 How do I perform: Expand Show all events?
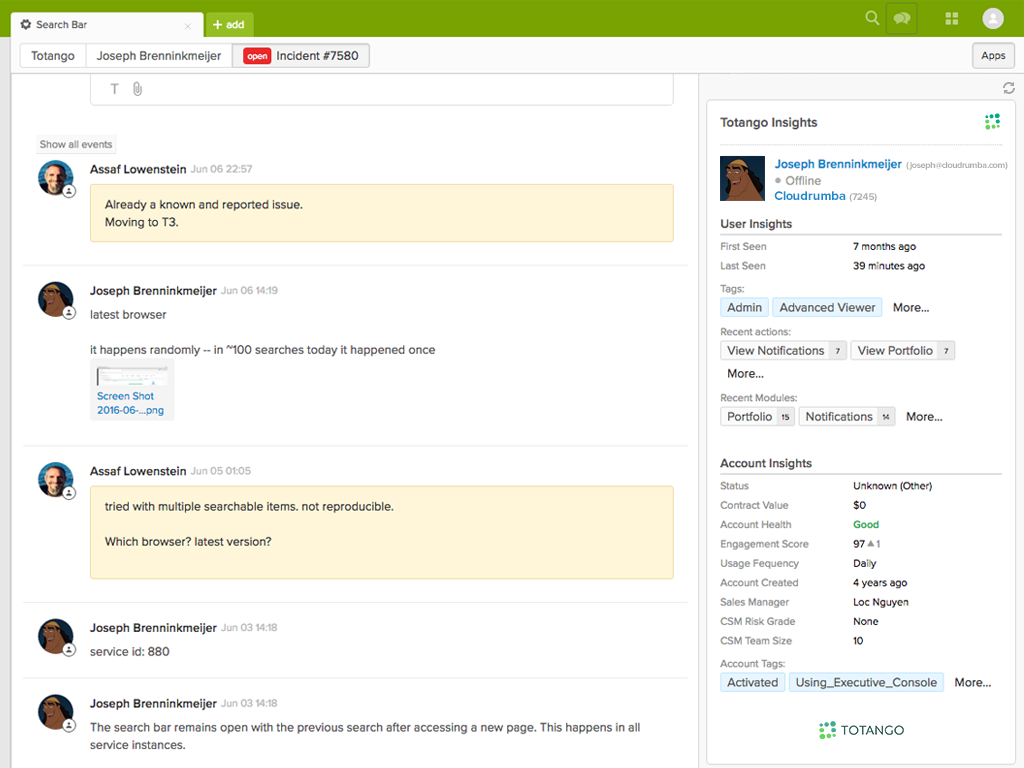click(76, 144)
